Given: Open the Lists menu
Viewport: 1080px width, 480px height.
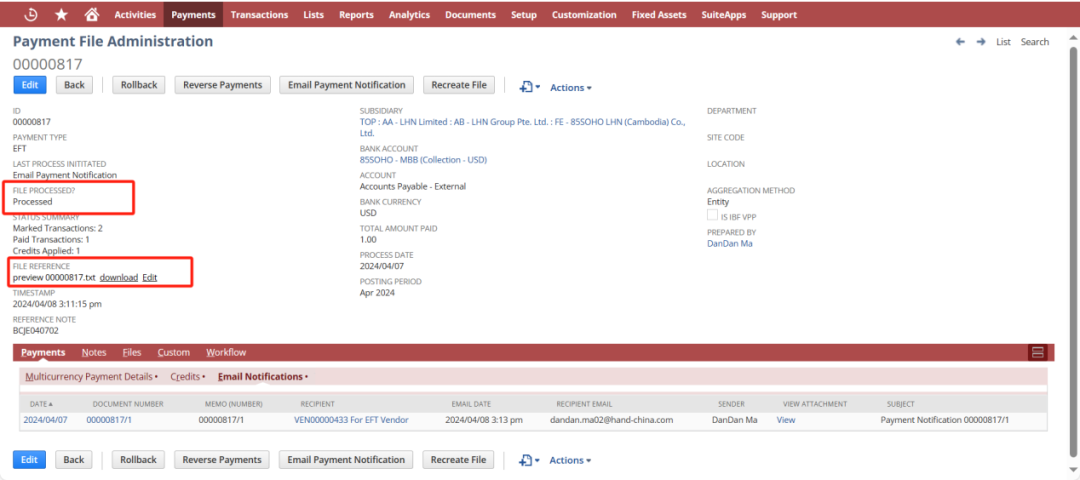Looking at the screenshot, I should [x=313, y=14].
